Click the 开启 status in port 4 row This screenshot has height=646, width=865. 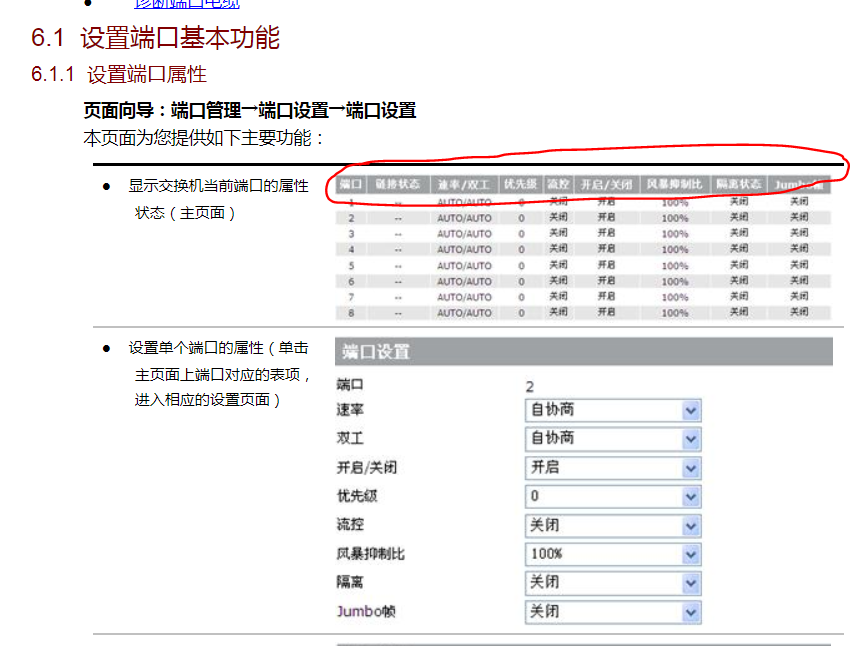[607, 249]
